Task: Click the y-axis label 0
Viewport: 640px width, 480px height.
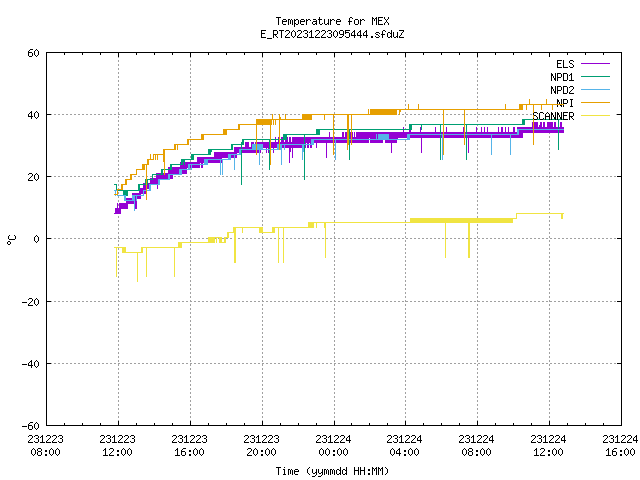Action: click(x=36, y=239)
